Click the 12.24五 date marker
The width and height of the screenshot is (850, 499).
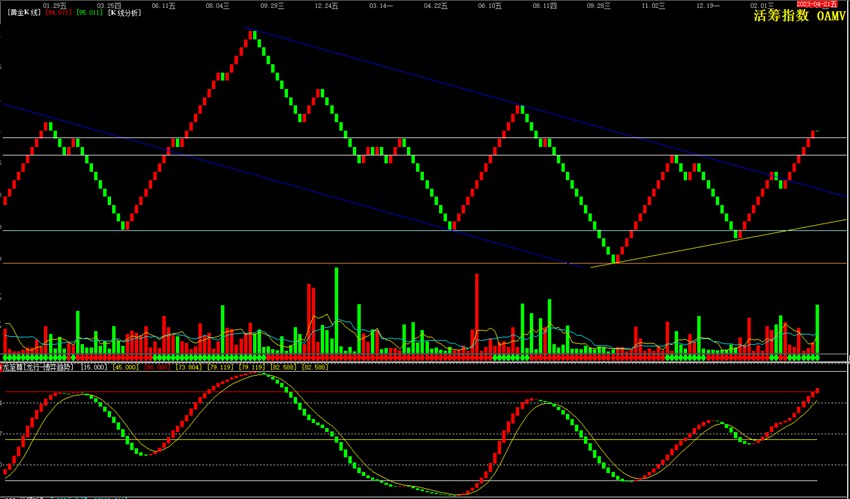tap(327, 5)
